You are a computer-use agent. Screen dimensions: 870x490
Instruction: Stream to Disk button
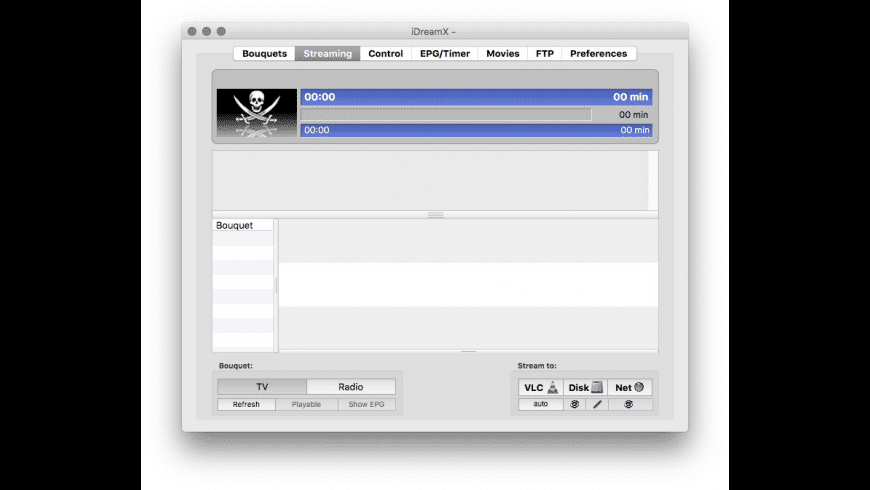[x=585, y=387]
